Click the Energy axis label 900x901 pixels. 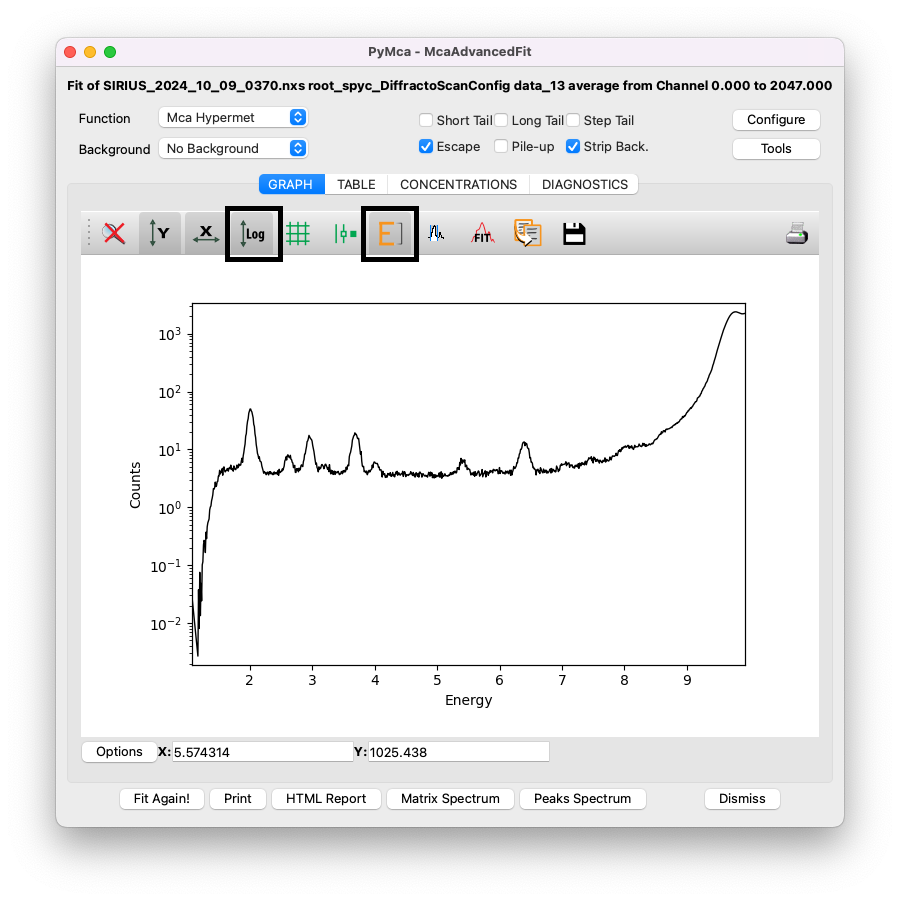[x=468, y=700]
